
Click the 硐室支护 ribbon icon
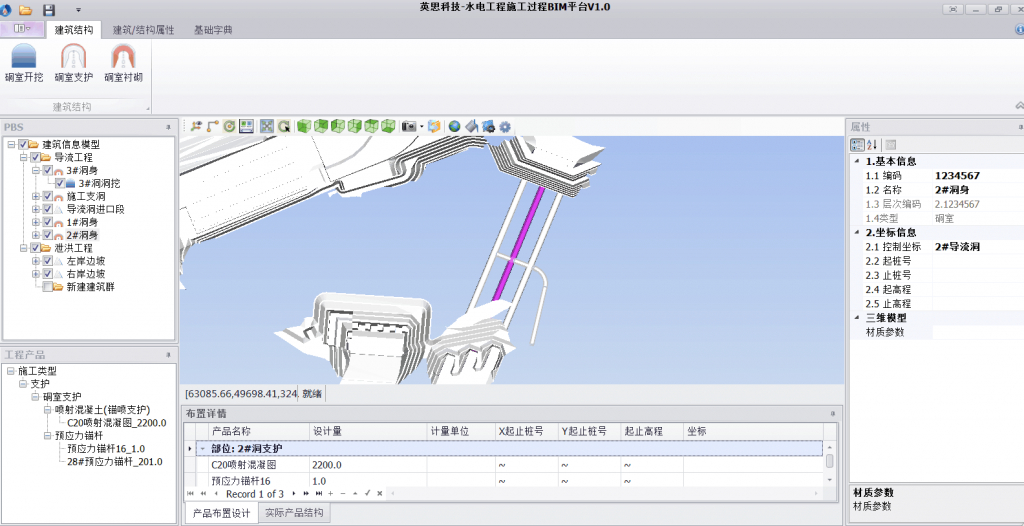(73, 63)
